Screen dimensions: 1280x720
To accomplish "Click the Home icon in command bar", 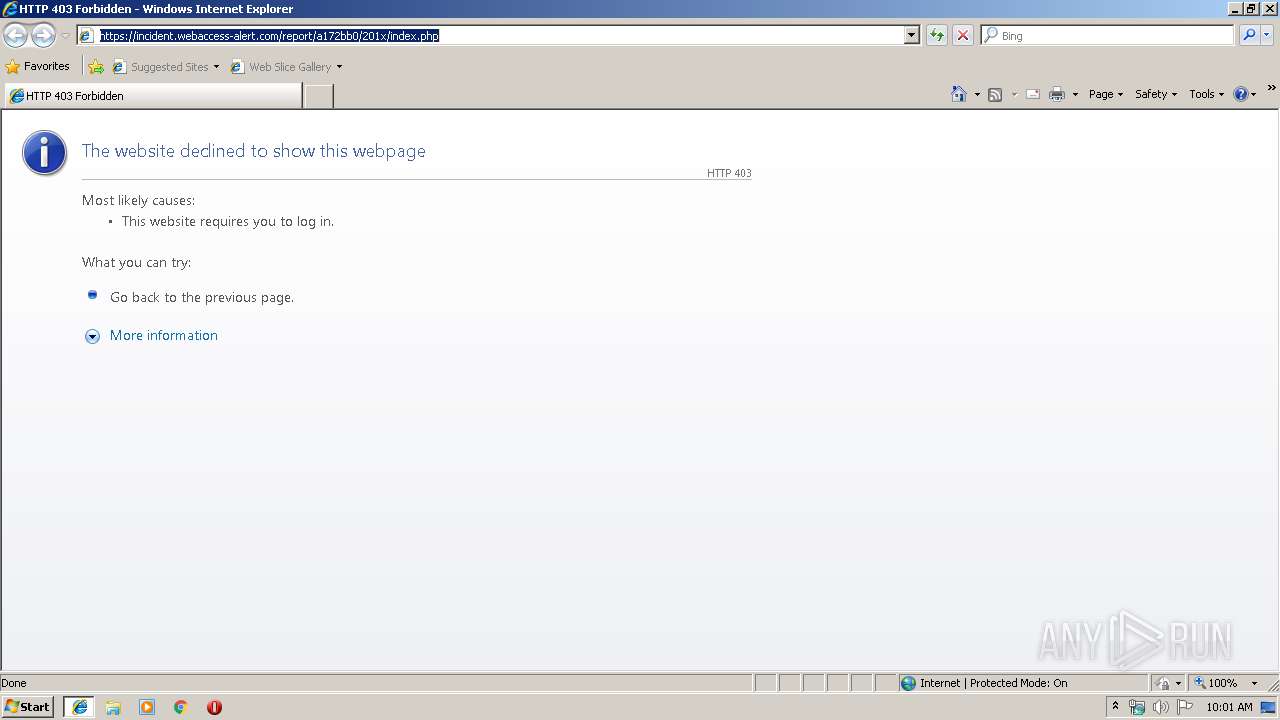I will [959, 94].
